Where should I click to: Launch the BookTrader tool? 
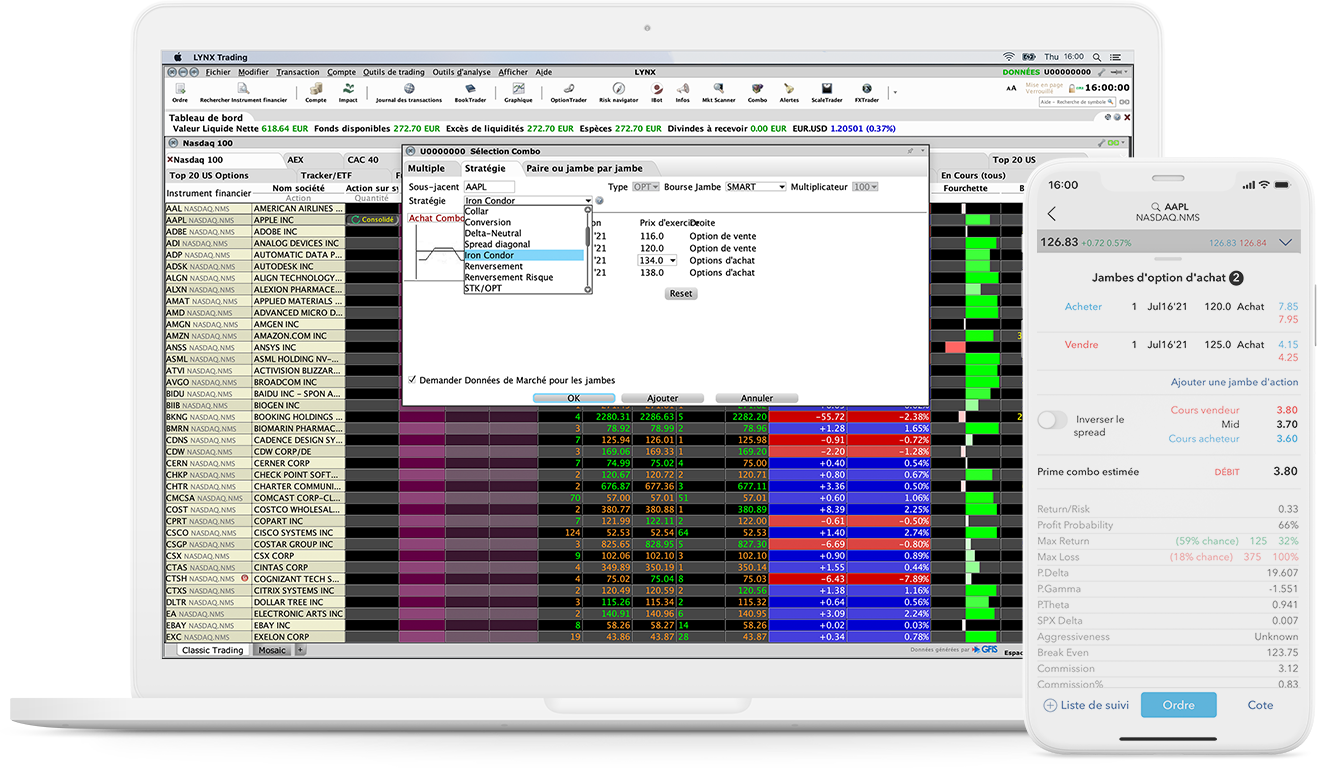coord(470,93)
